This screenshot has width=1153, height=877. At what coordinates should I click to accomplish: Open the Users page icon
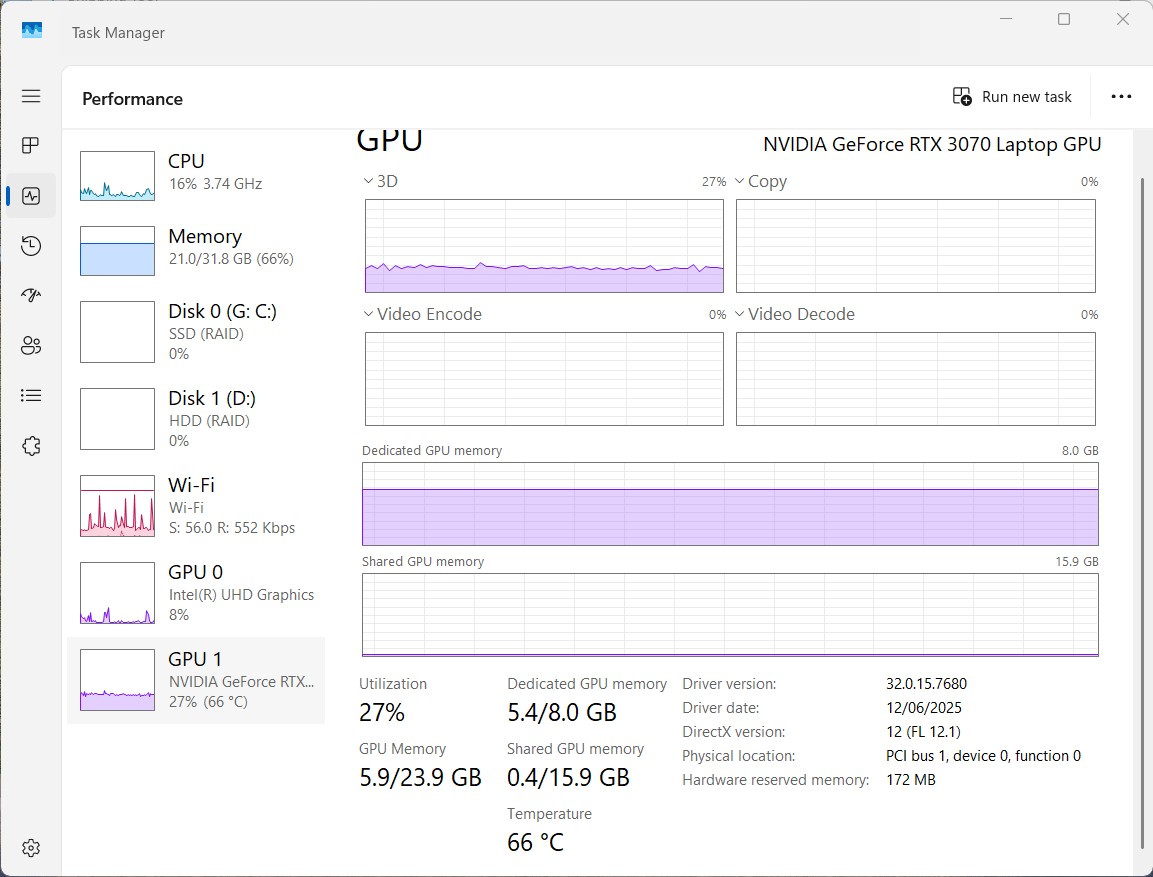31,346
